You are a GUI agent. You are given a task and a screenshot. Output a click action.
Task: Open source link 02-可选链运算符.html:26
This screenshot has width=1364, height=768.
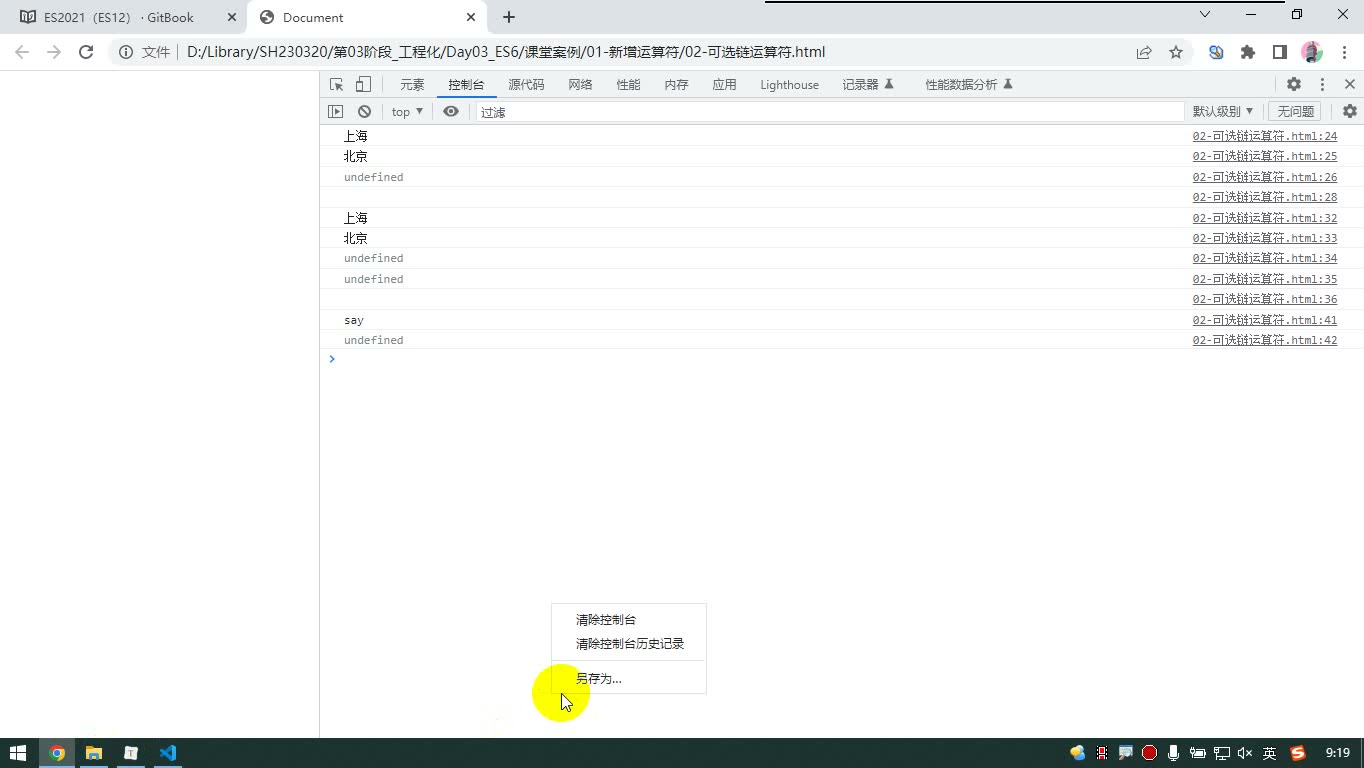pos(1264,177)
